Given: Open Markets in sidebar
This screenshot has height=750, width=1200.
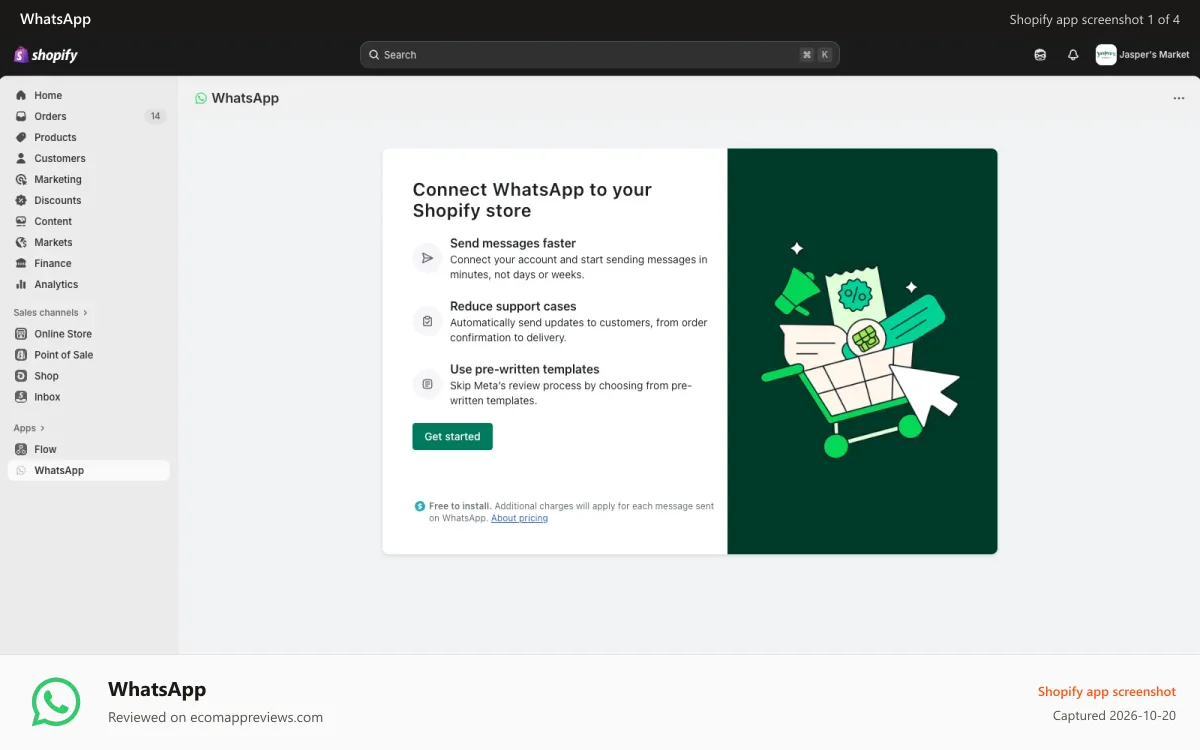Looking at the screenshot, I should [53, 242].
